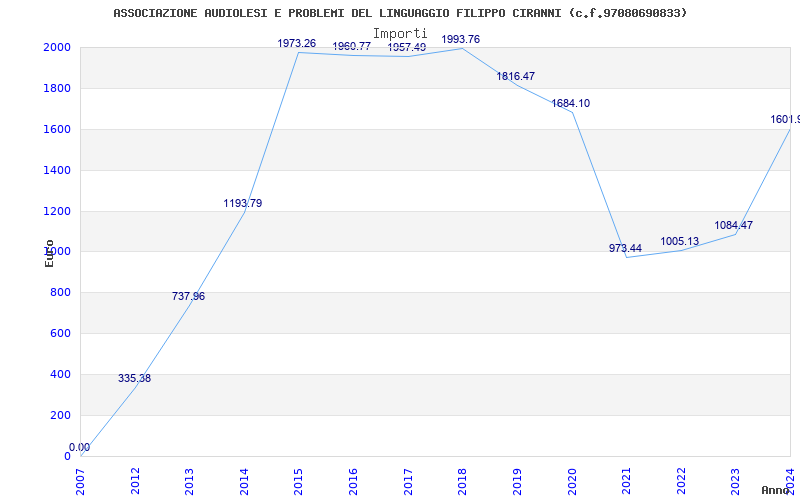The width and height of the screenshot is (800, 500).
Task: Select the 737.96 data point label
Action: point(188,296)
